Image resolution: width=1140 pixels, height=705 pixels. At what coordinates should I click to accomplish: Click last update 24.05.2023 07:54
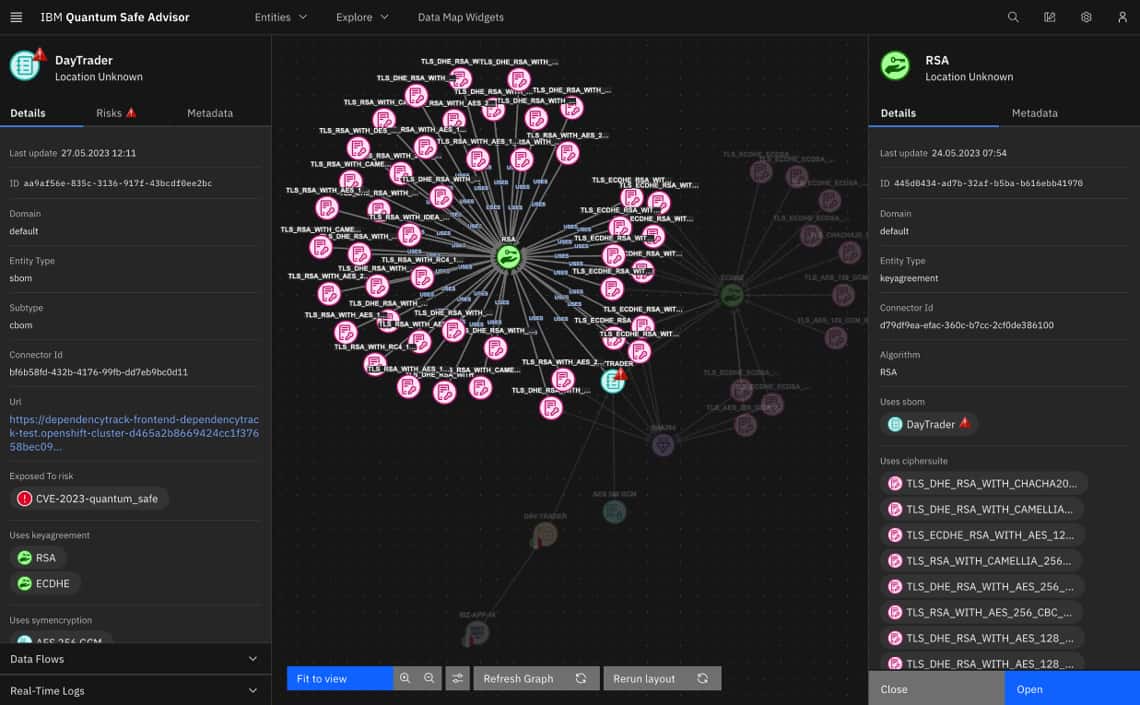click(x=968, y=153)
